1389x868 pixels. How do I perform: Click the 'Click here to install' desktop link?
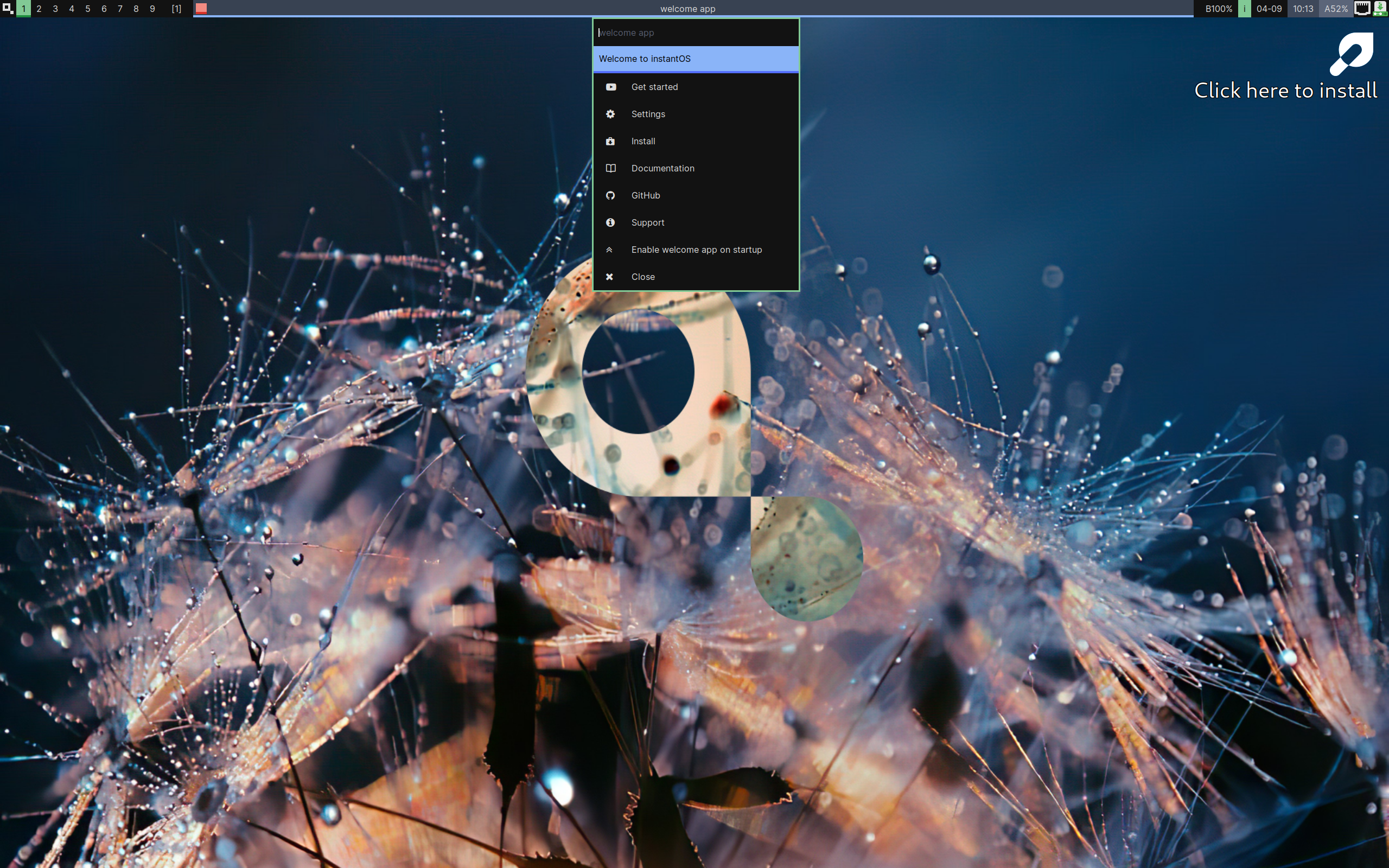click(x=1286, y=91)
